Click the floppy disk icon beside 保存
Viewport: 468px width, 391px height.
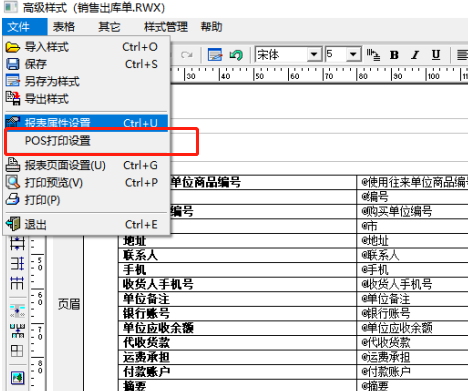(13, 64)
